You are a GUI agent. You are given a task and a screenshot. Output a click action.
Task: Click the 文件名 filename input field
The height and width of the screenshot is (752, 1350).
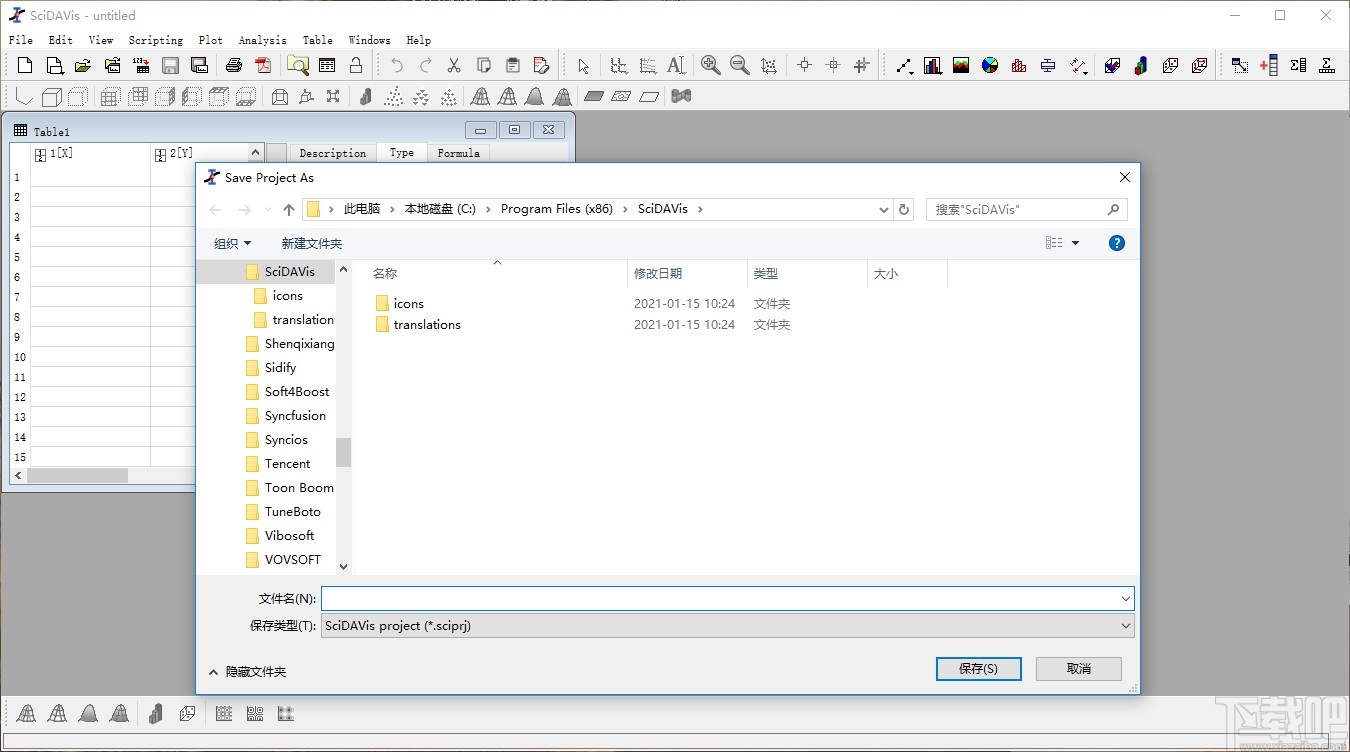727,598
